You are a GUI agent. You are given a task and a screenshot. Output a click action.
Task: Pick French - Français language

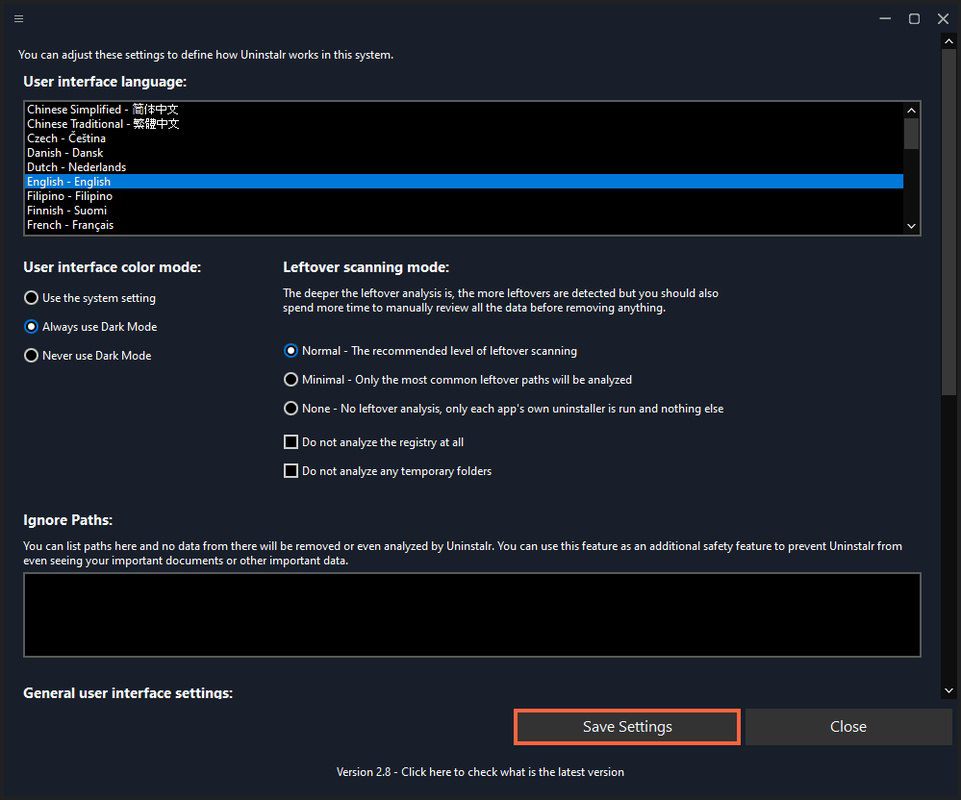(x=464, y=225)
